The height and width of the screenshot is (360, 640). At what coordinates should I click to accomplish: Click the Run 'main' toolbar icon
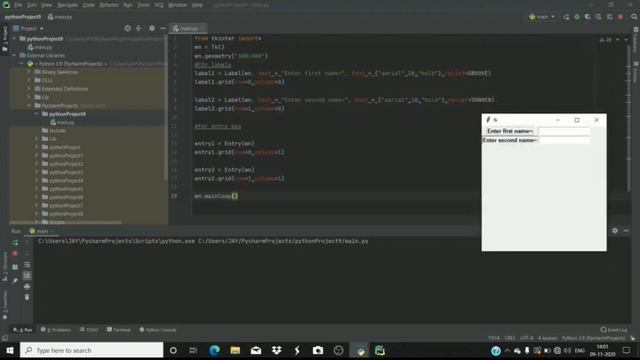coord(566,17)
